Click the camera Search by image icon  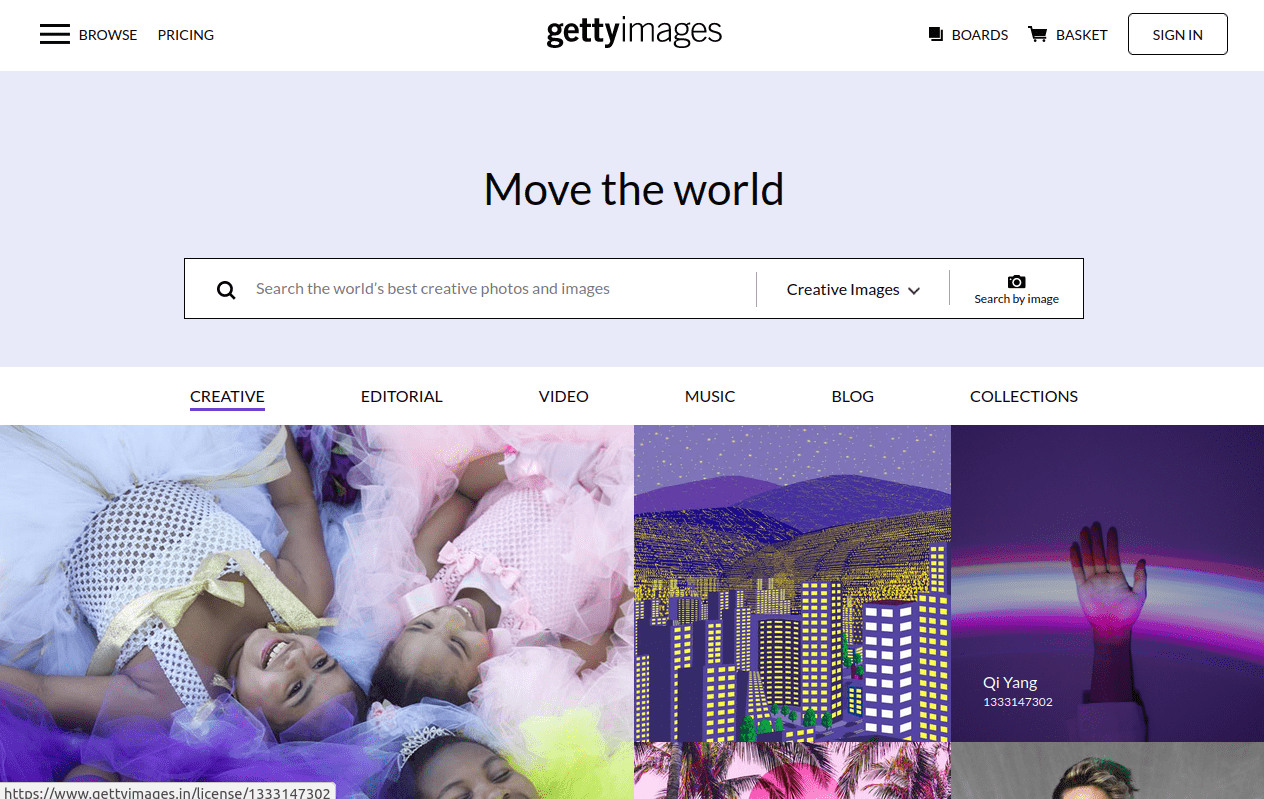pos(1016,282)
